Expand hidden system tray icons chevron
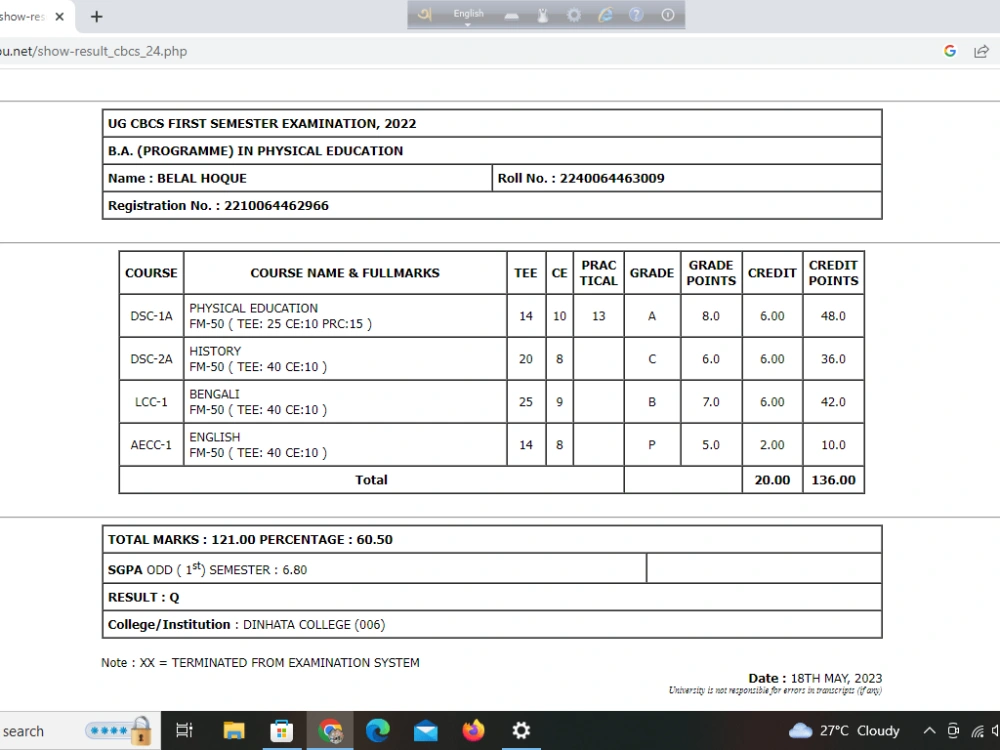 click(929, 730)
